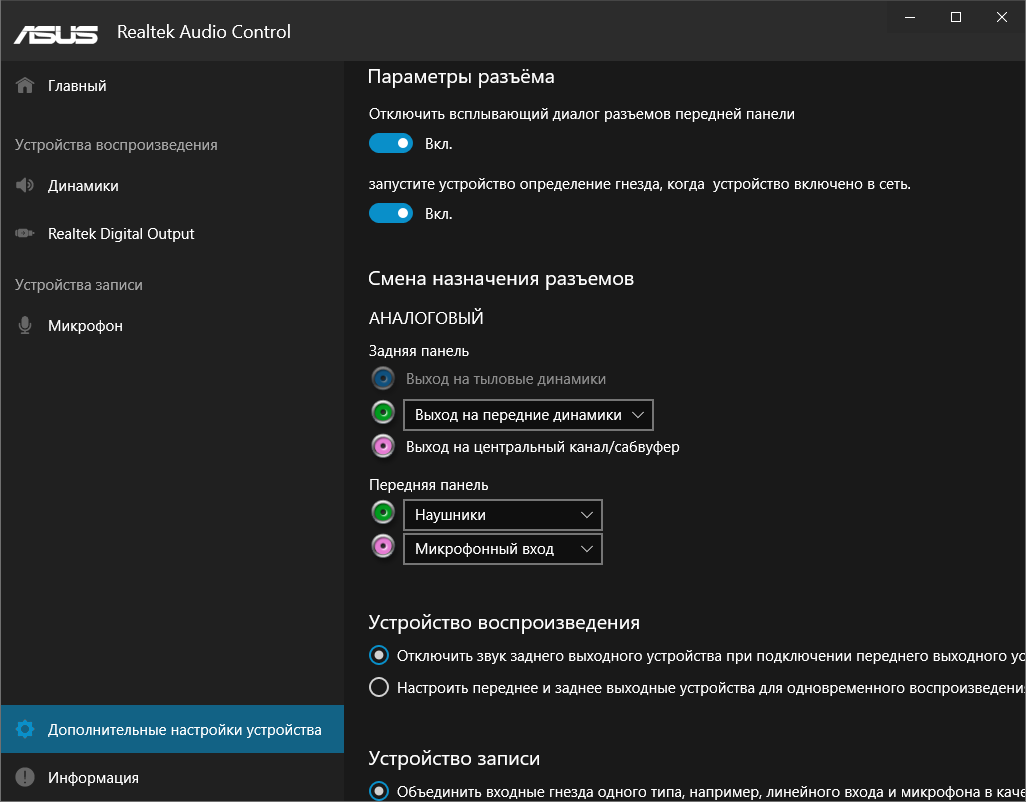Select the combine input jacks recording option

[379, 791]
